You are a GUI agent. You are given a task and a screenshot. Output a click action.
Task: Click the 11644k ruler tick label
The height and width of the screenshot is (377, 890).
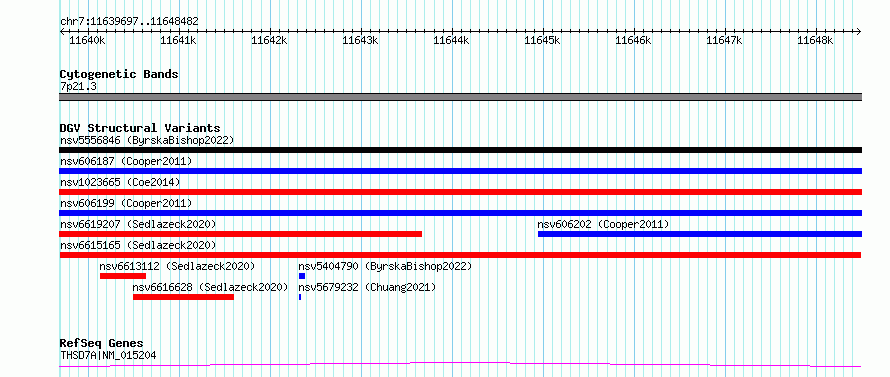tap(451, 40)
